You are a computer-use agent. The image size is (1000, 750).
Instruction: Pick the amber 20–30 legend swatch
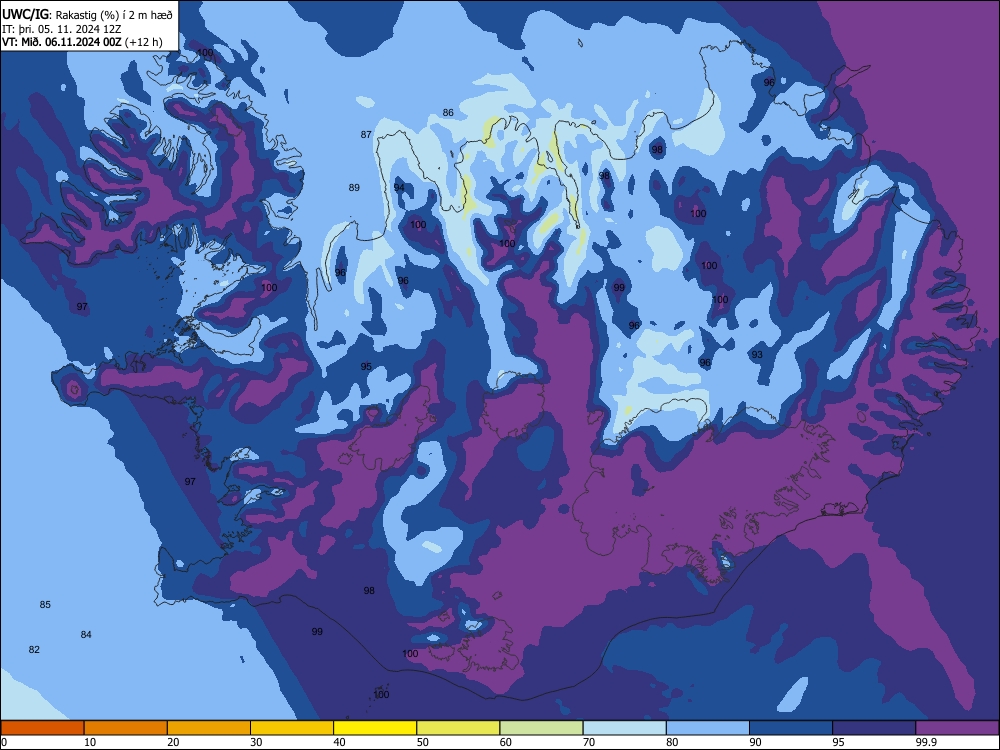[x=209, y=728]
